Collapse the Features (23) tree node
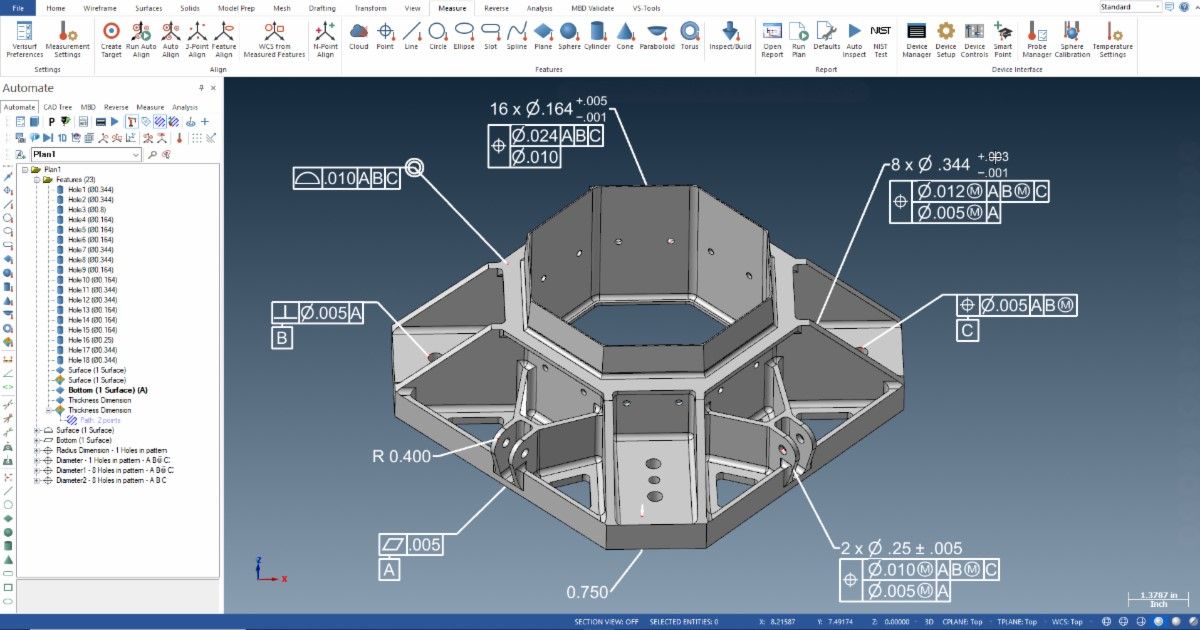 tap(37, 180)
